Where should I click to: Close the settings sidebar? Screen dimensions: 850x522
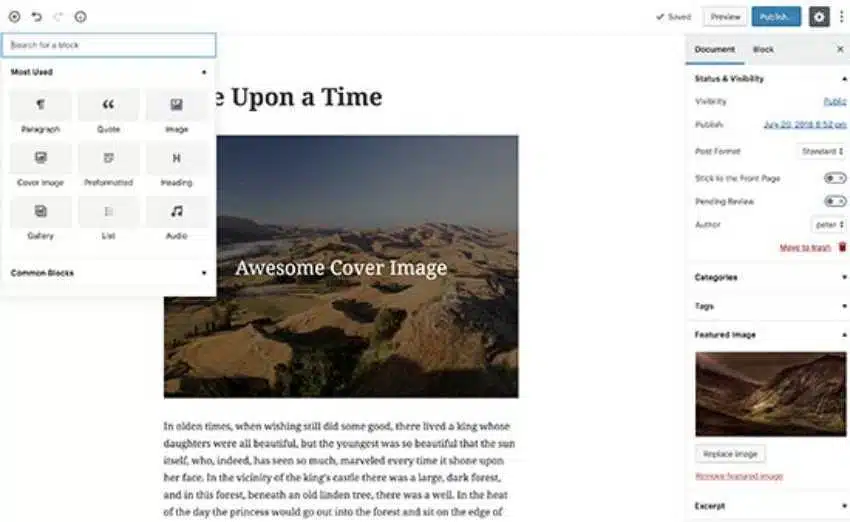(x=840, y=49)
